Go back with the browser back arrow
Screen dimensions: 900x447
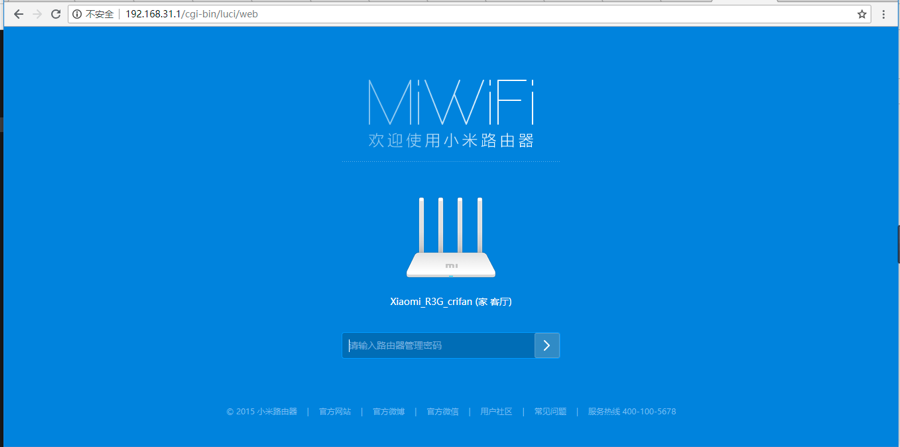point(18,14)
